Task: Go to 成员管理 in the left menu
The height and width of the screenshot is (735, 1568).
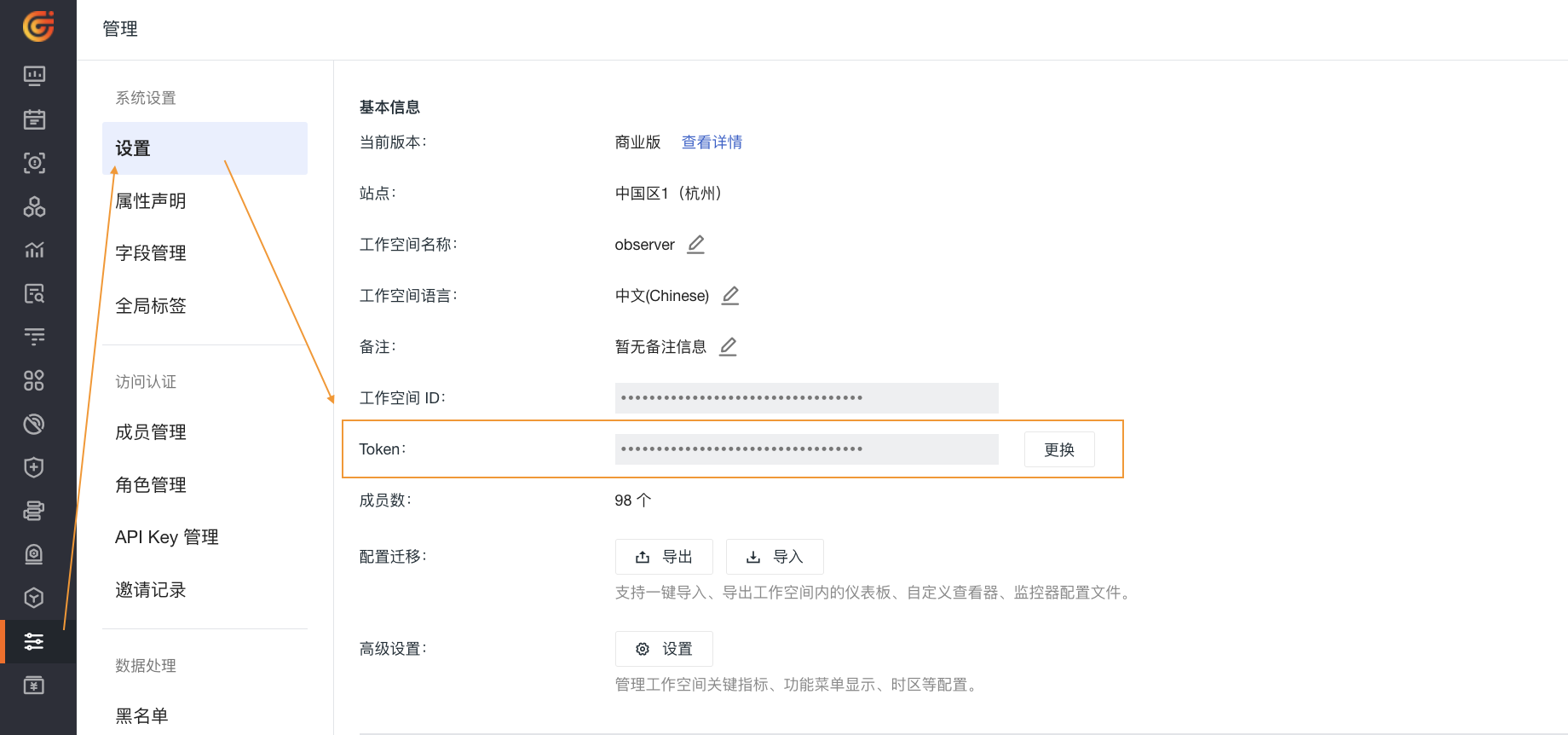Action: pyautogui.click(x=151, y=432)
